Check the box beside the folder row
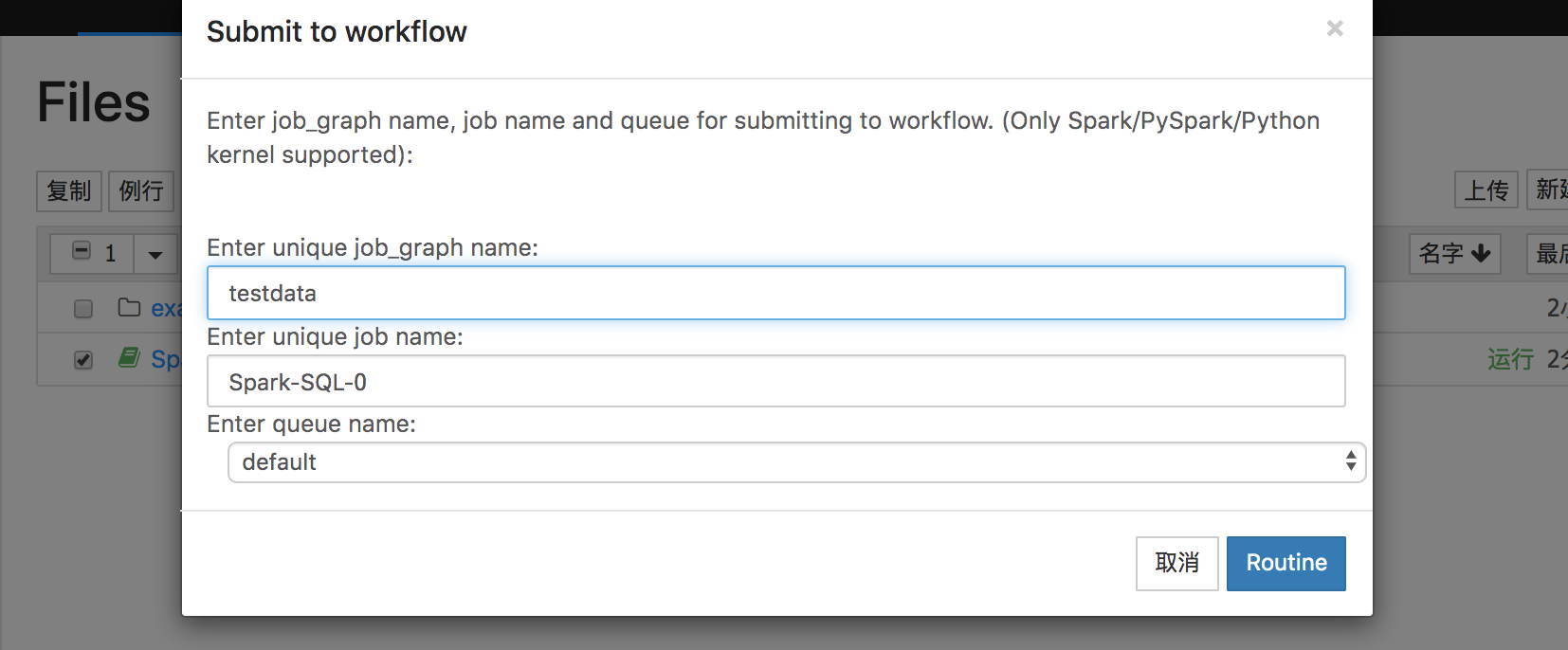This screenshot has height=650, width=1568. tap(83, 309)
